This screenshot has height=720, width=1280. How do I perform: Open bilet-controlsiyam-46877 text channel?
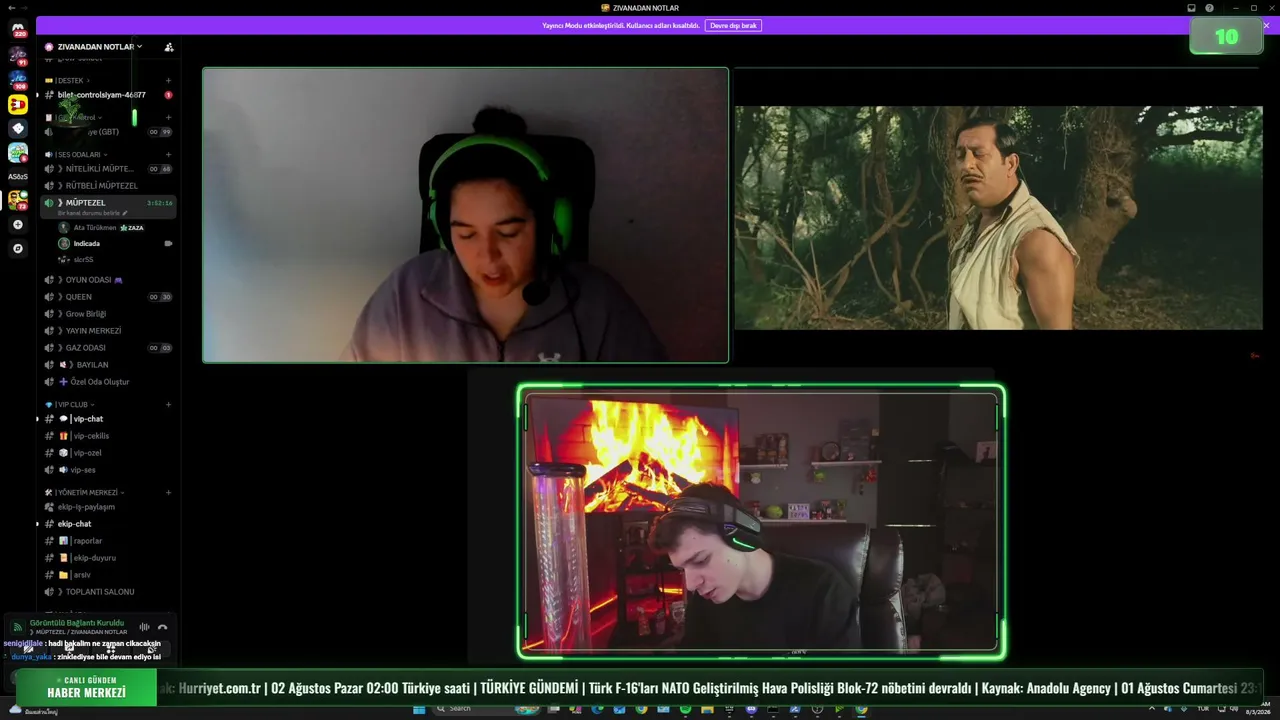coord(108,95)
